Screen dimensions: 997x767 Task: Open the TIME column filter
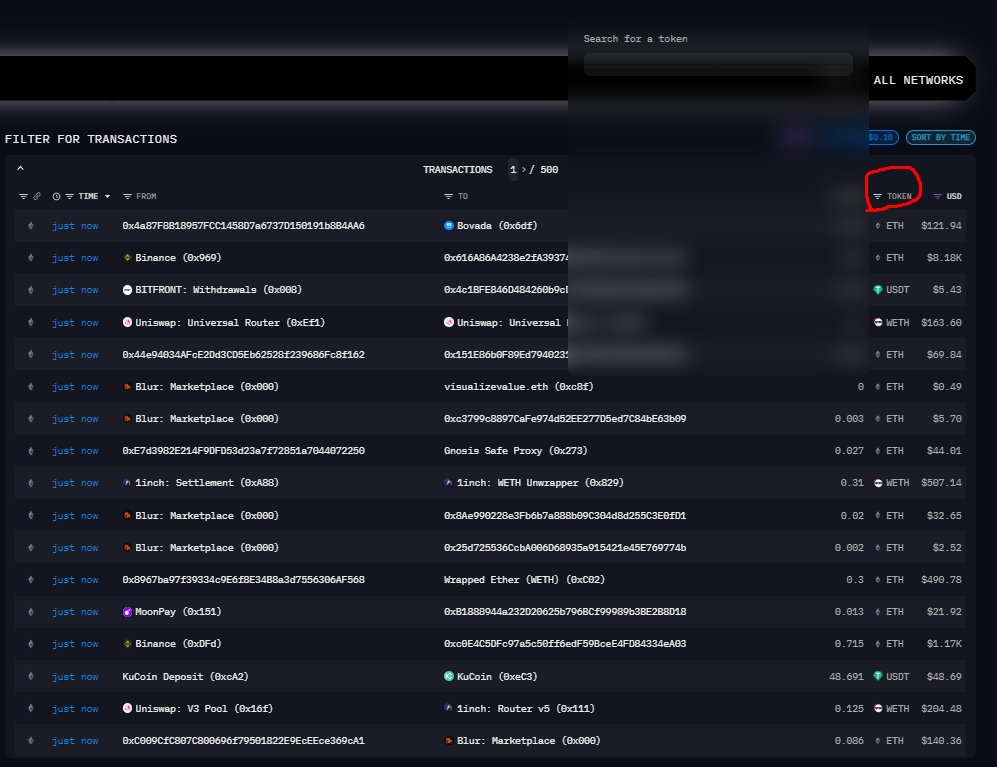point(69,196)
